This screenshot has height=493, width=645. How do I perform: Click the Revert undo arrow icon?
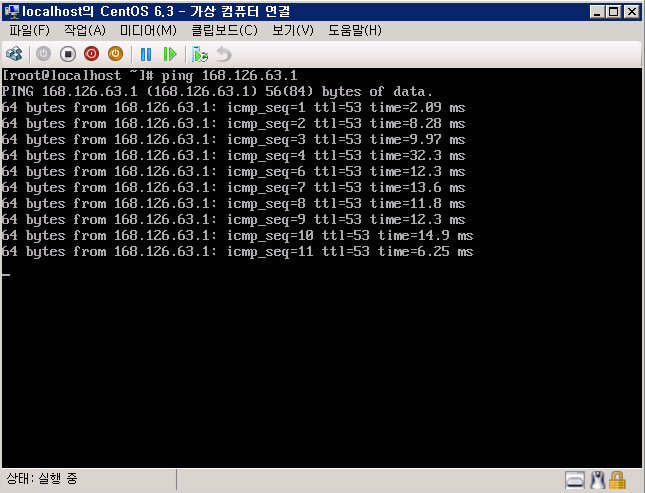click(224, 54)
